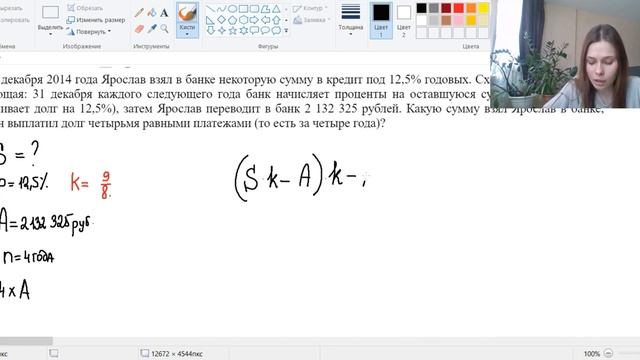Select the Pencil tool

pos(139,12)
